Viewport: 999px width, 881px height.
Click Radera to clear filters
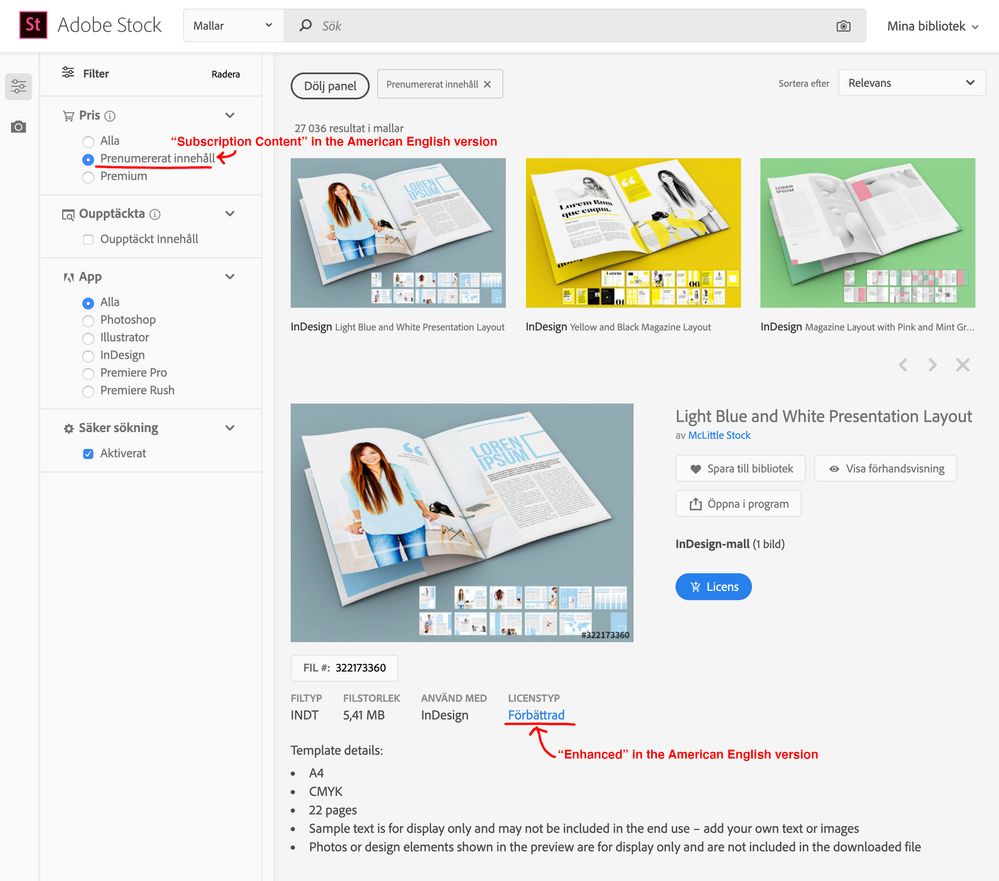(226, 74)
